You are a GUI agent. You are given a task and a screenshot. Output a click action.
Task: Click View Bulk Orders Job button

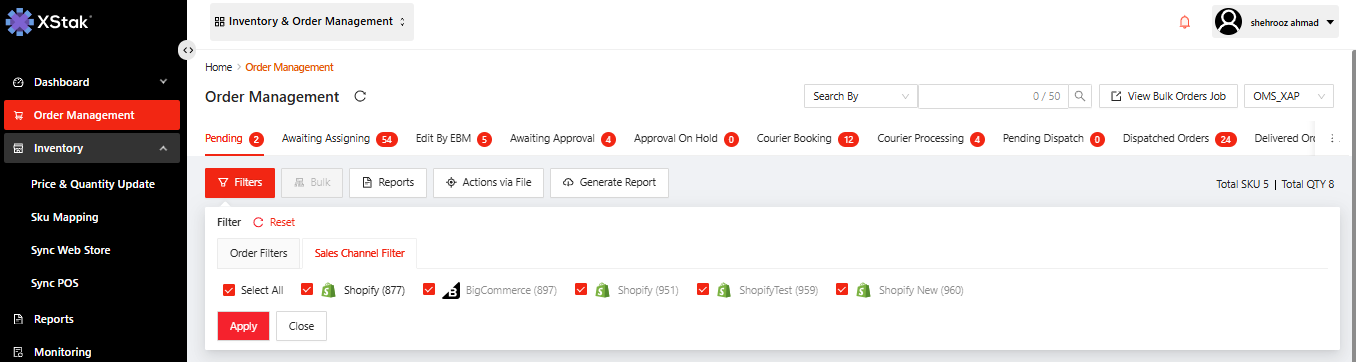(x=1168, y=96)
